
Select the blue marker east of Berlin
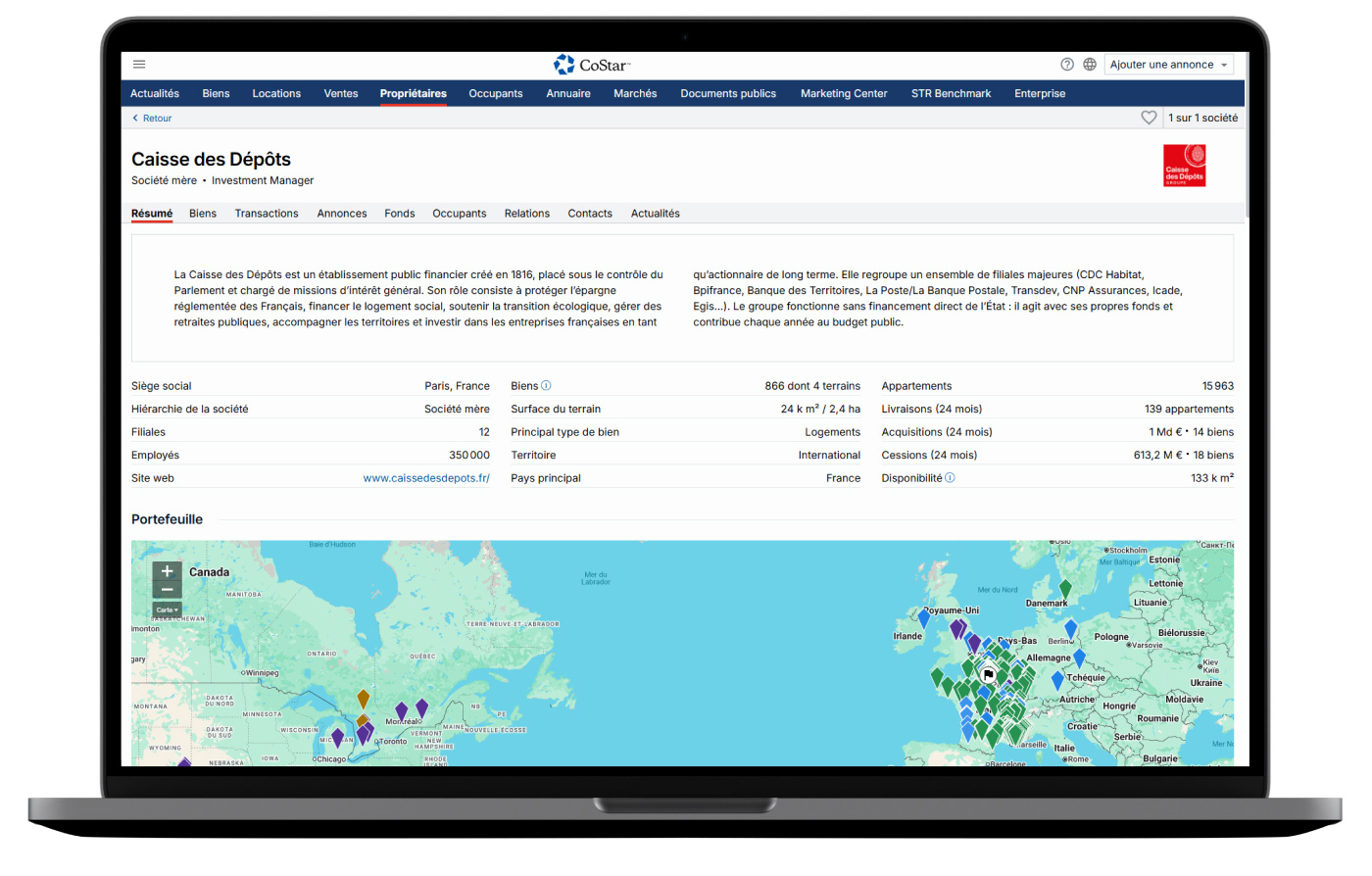click(x=1071, y=629)
